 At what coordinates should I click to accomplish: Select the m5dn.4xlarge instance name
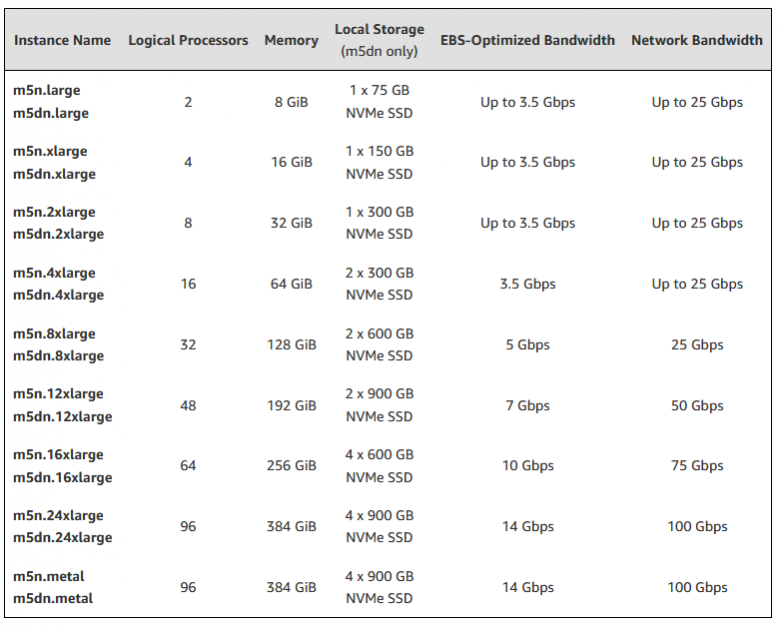click(x=58, y=295)
